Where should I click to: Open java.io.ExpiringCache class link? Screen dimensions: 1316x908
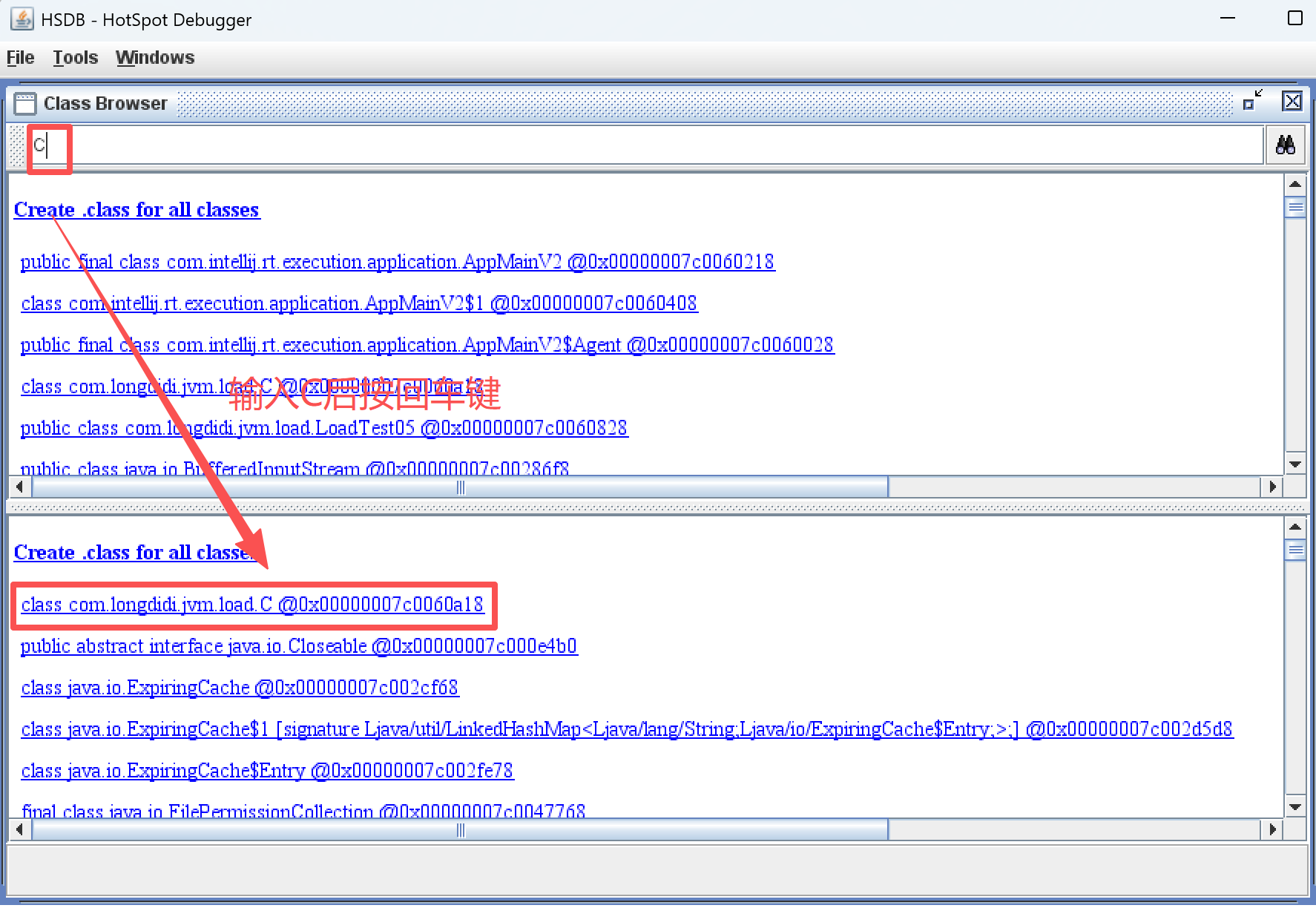pyautogui.click(x=240, y=688)
